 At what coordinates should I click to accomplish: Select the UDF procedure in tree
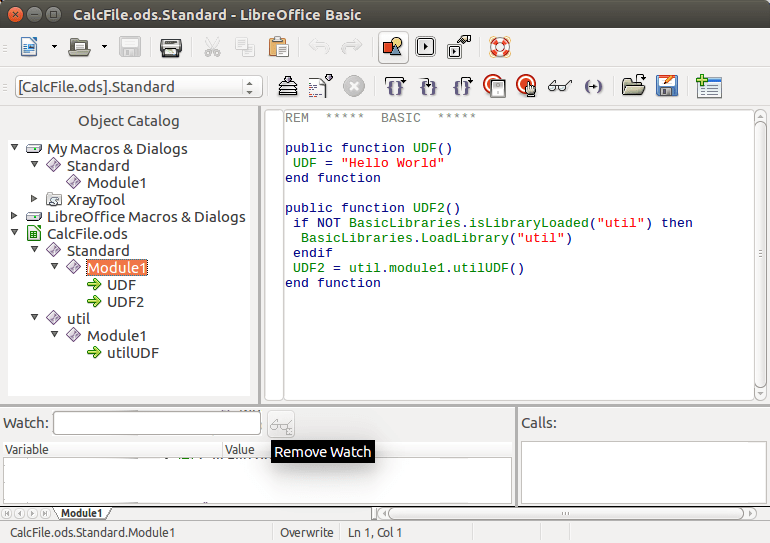121,285
